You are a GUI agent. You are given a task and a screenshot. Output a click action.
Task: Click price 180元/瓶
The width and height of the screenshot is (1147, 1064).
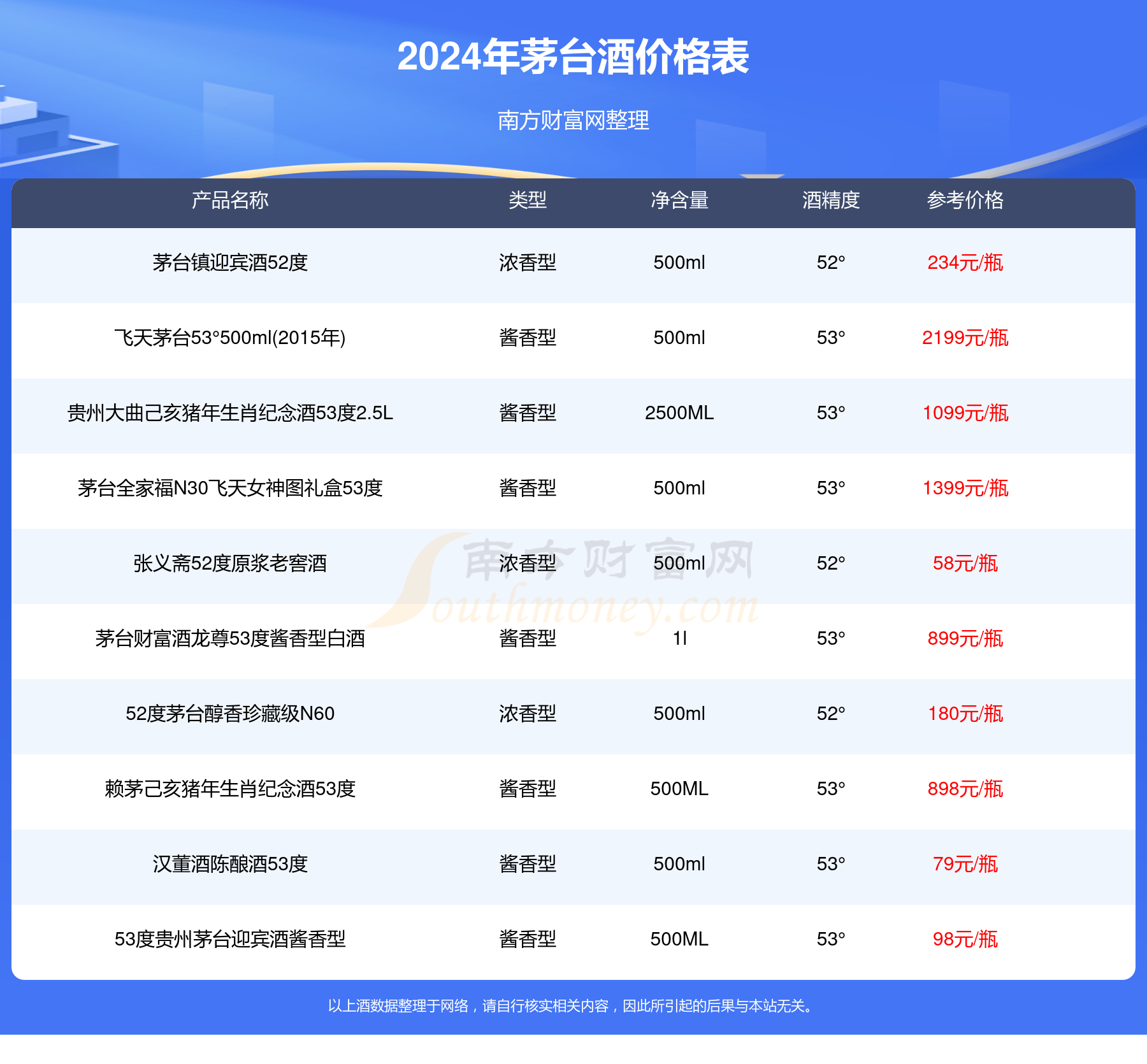[x=965, y=714]
